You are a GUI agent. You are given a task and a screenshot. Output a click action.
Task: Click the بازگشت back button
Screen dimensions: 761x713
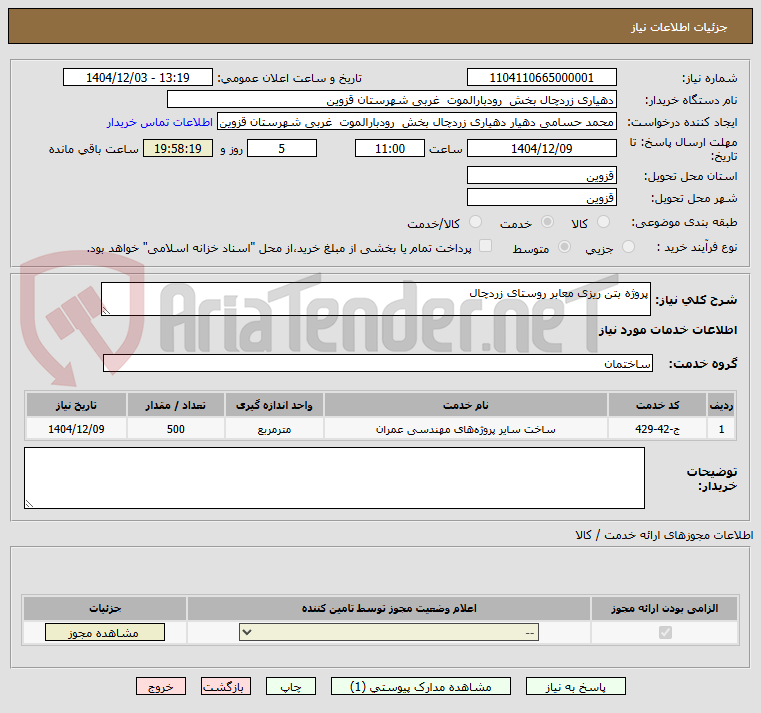coord(226,687)
